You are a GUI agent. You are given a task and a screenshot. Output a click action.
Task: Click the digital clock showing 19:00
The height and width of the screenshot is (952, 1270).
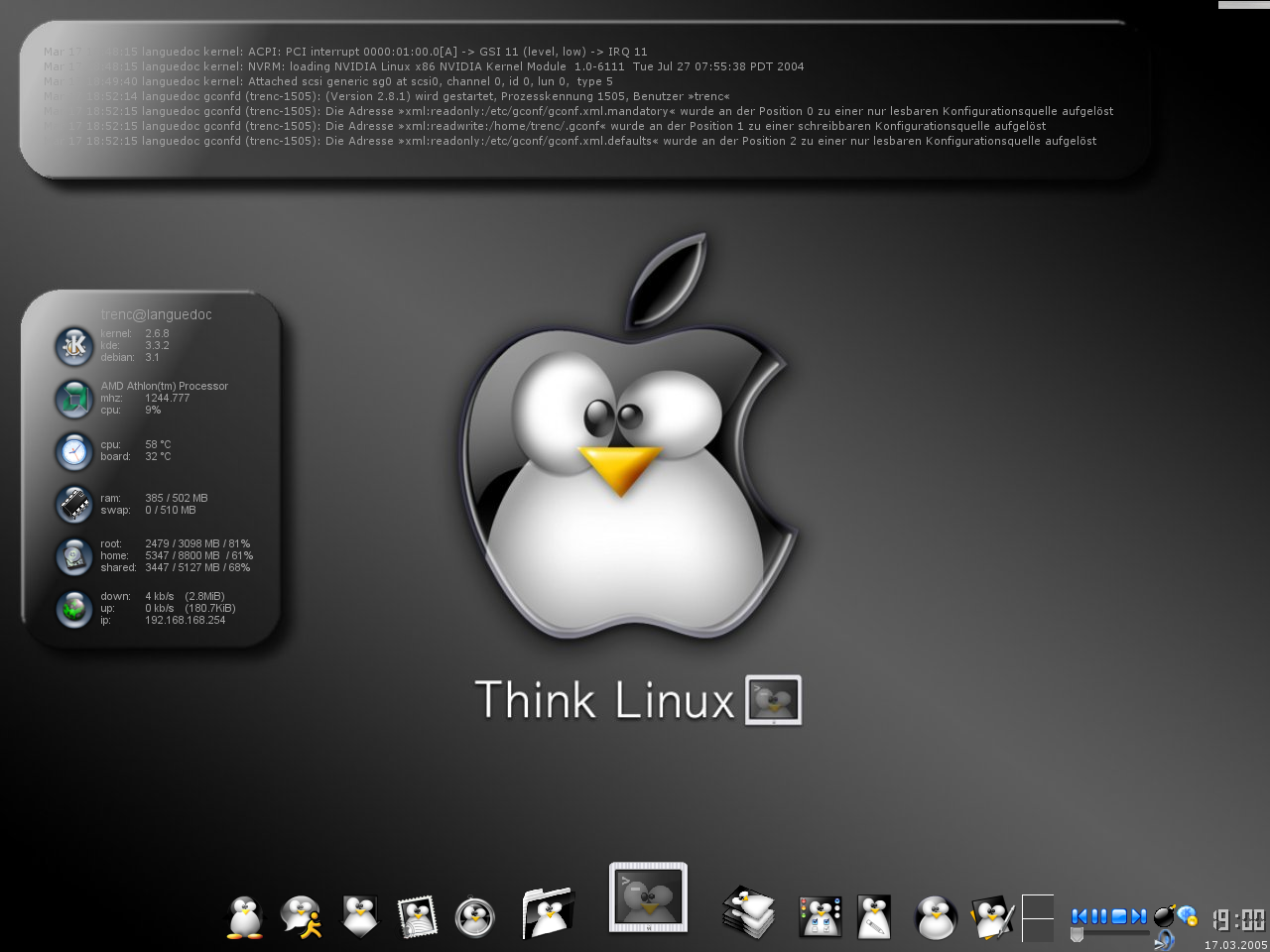[1239, 919]
